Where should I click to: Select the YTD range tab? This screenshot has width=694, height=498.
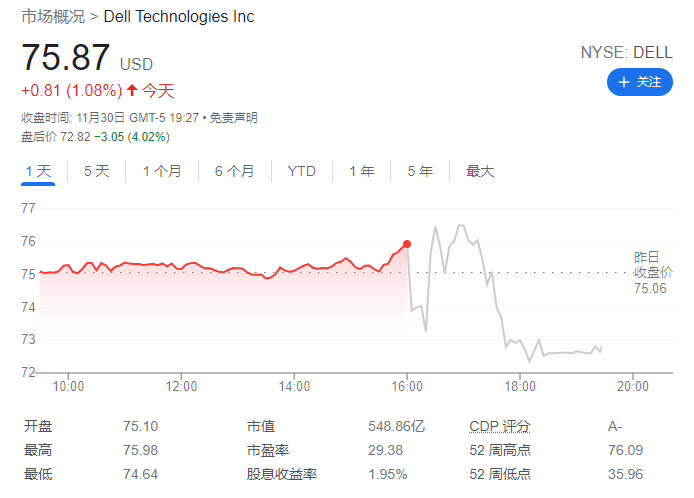tap(301, 171)
